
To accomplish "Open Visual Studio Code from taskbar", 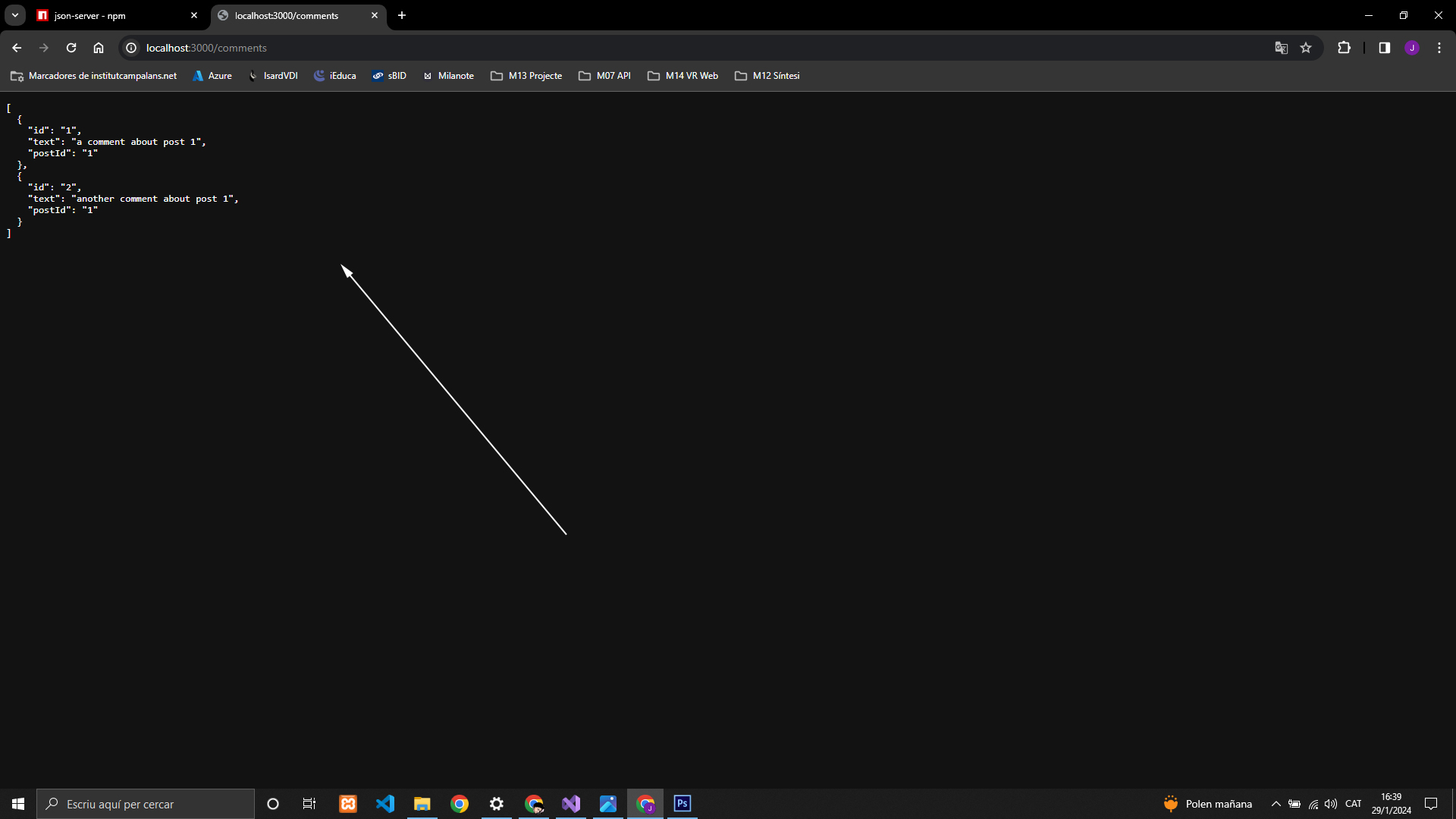I will coord(385,804).
